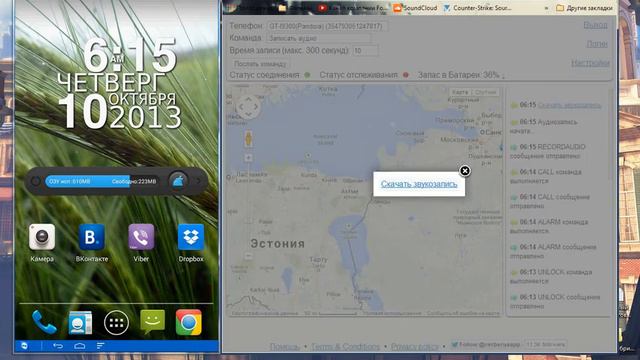The height and width of the screenshot is (360, 640).
Task: Switch map to Карта view
Action: [460, 92]
